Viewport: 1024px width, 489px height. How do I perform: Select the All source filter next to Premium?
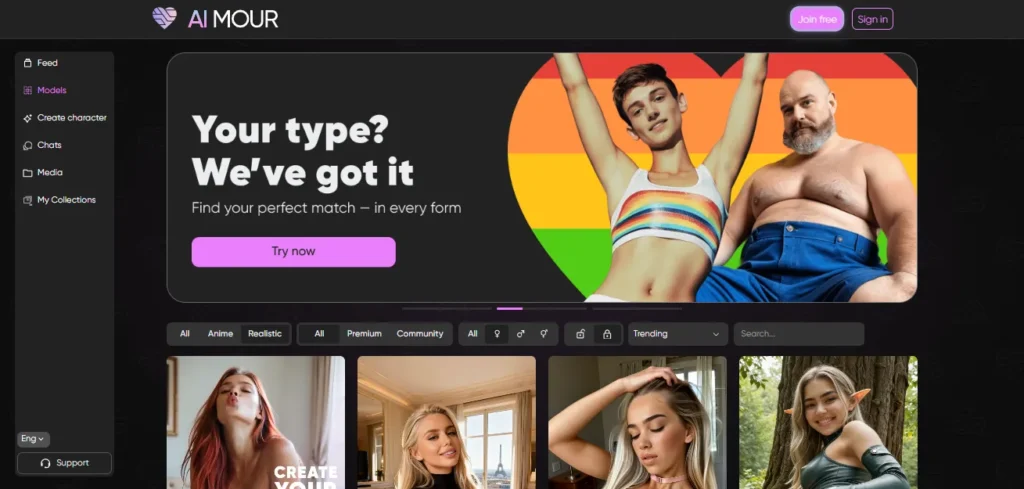pos(319,334)
